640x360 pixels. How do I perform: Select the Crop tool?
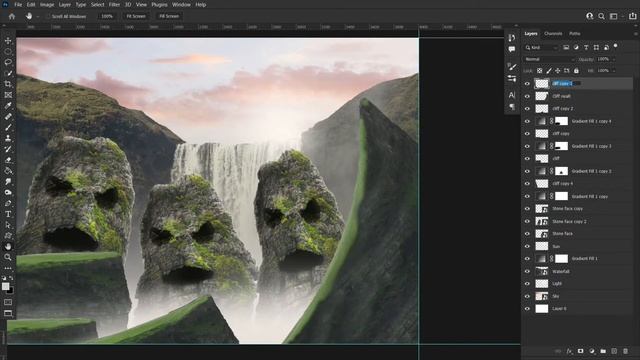[x=8, y=84]
